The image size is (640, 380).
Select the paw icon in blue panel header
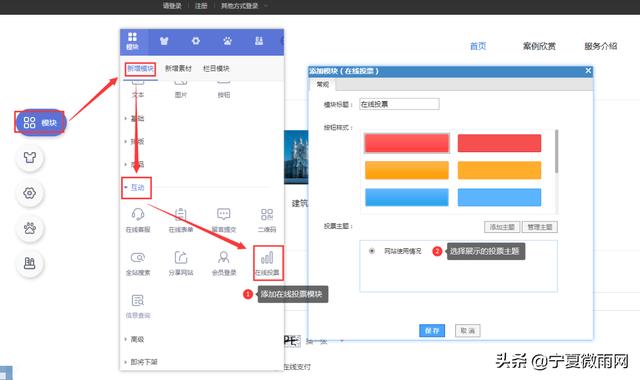pos(227,41)
